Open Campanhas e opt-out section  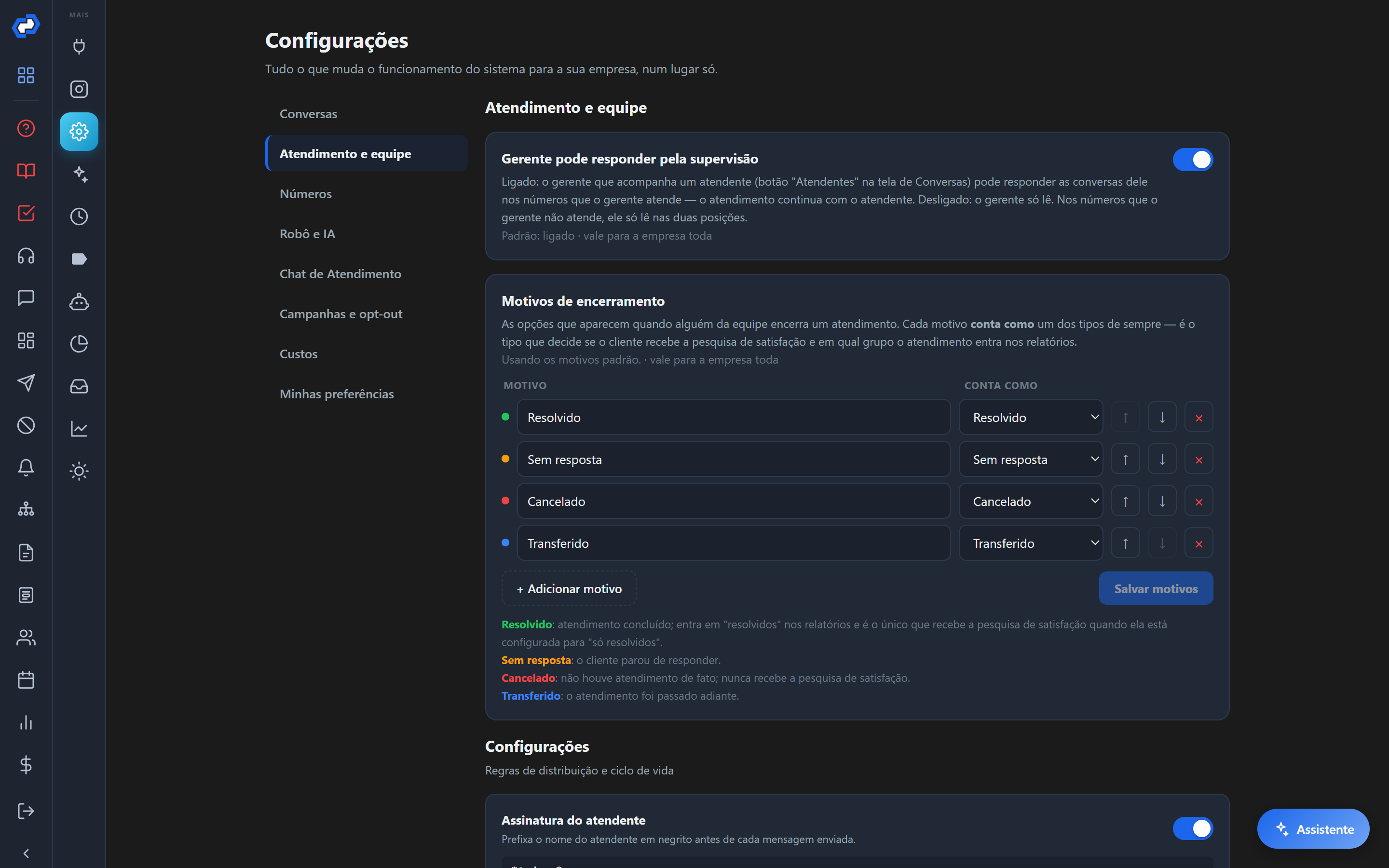[366, 314]
